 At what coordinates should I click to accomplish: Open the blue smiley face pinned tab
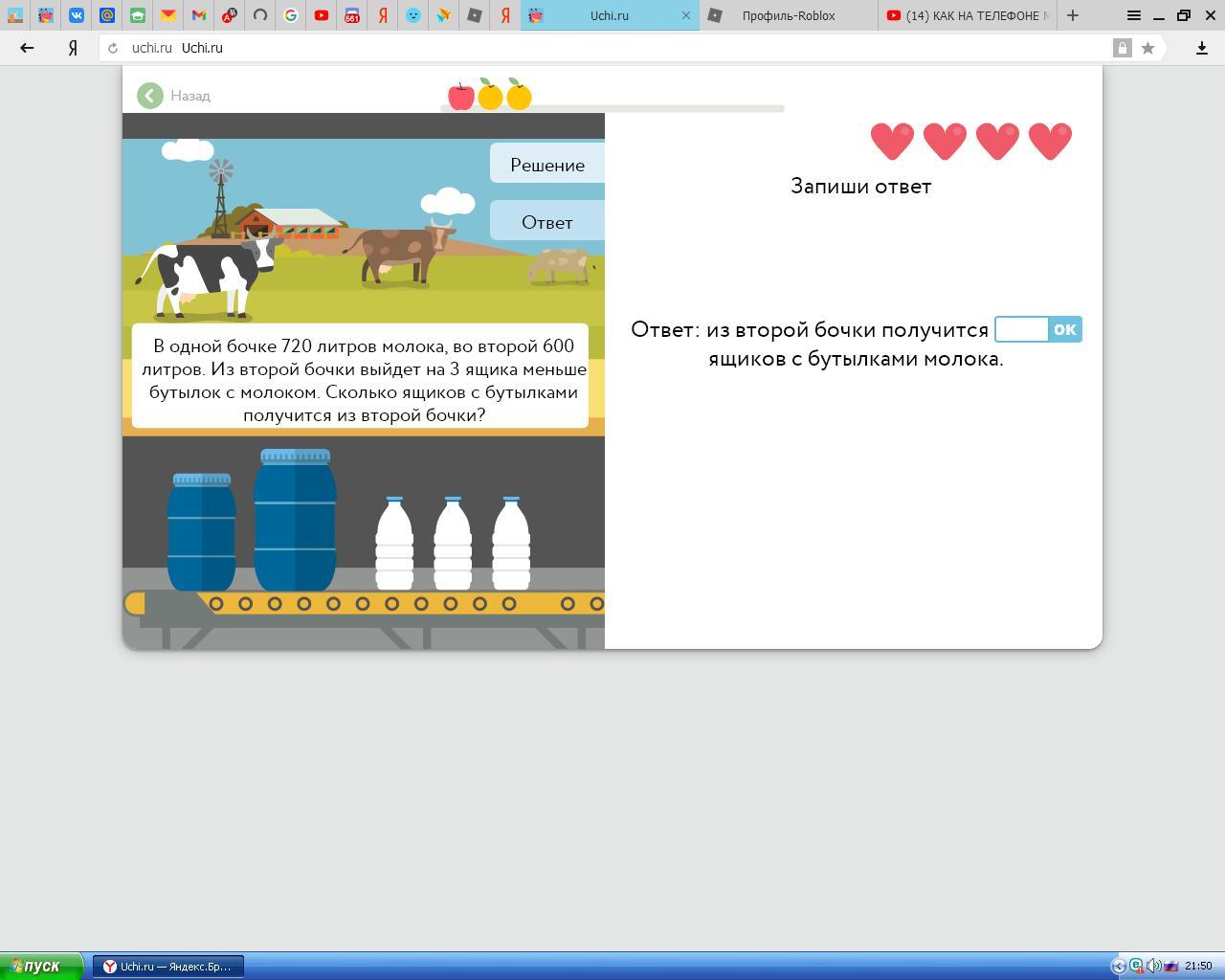coord(413,15)
